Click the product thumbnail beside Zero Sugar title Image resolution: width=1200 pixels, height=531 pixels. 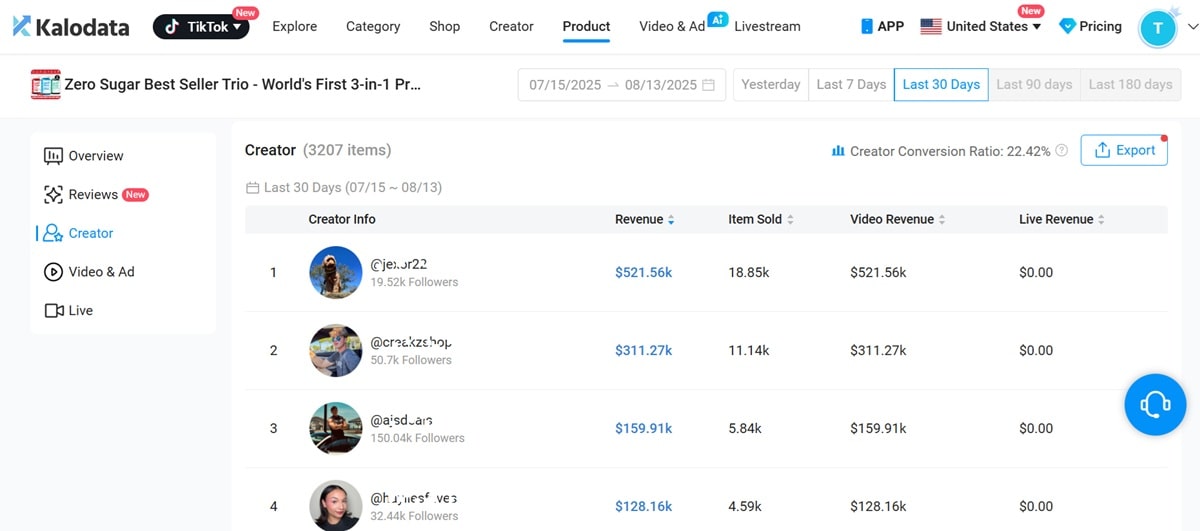click(46, 85)
